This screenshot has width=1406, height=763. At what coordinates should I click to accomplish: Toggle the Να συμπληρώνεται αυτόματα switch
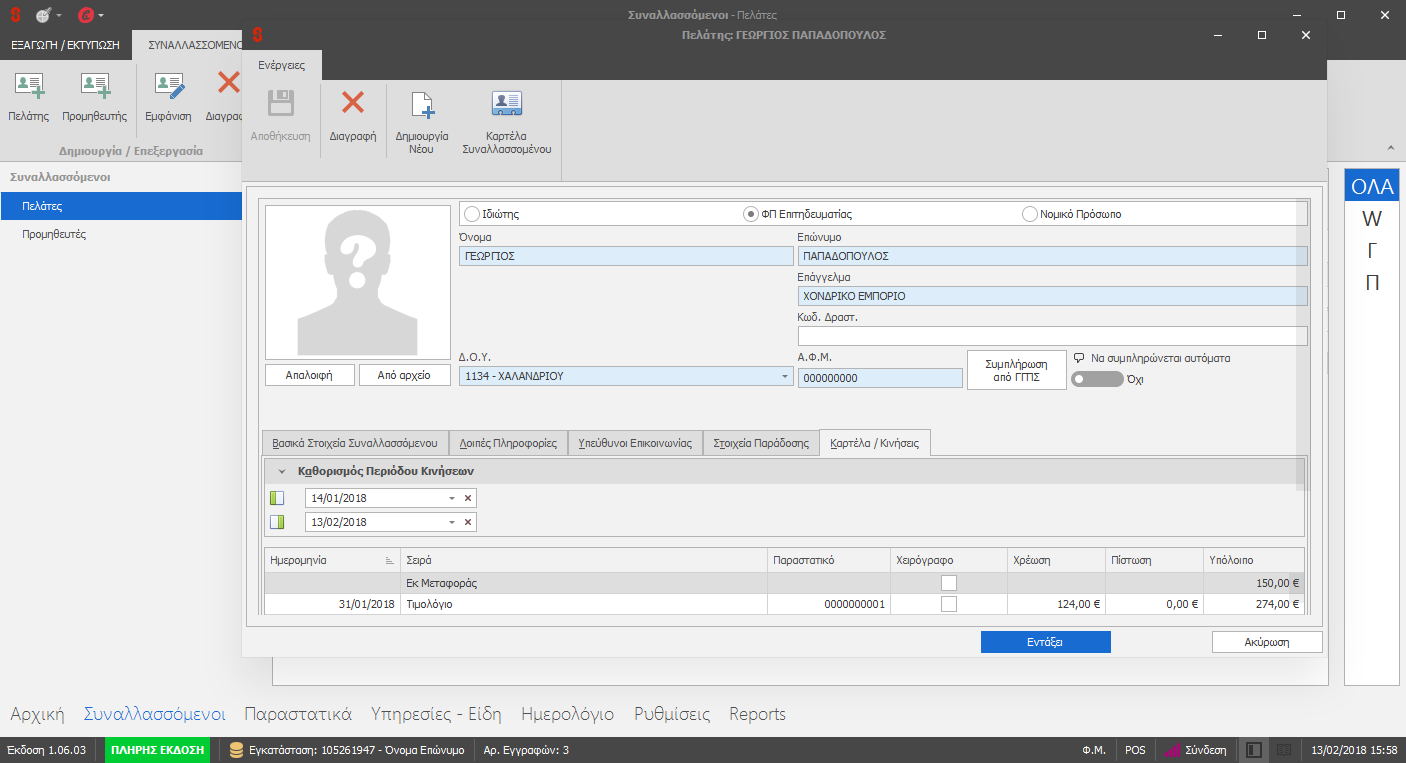tap(1096, 379)
